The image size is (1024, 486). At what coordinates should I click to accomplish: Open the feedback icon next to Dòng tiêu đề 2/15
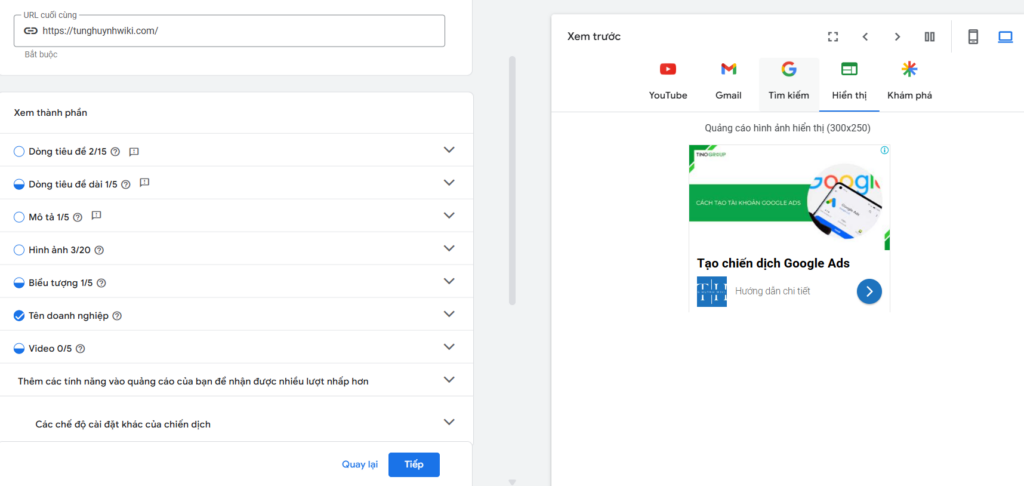point(134,152)
